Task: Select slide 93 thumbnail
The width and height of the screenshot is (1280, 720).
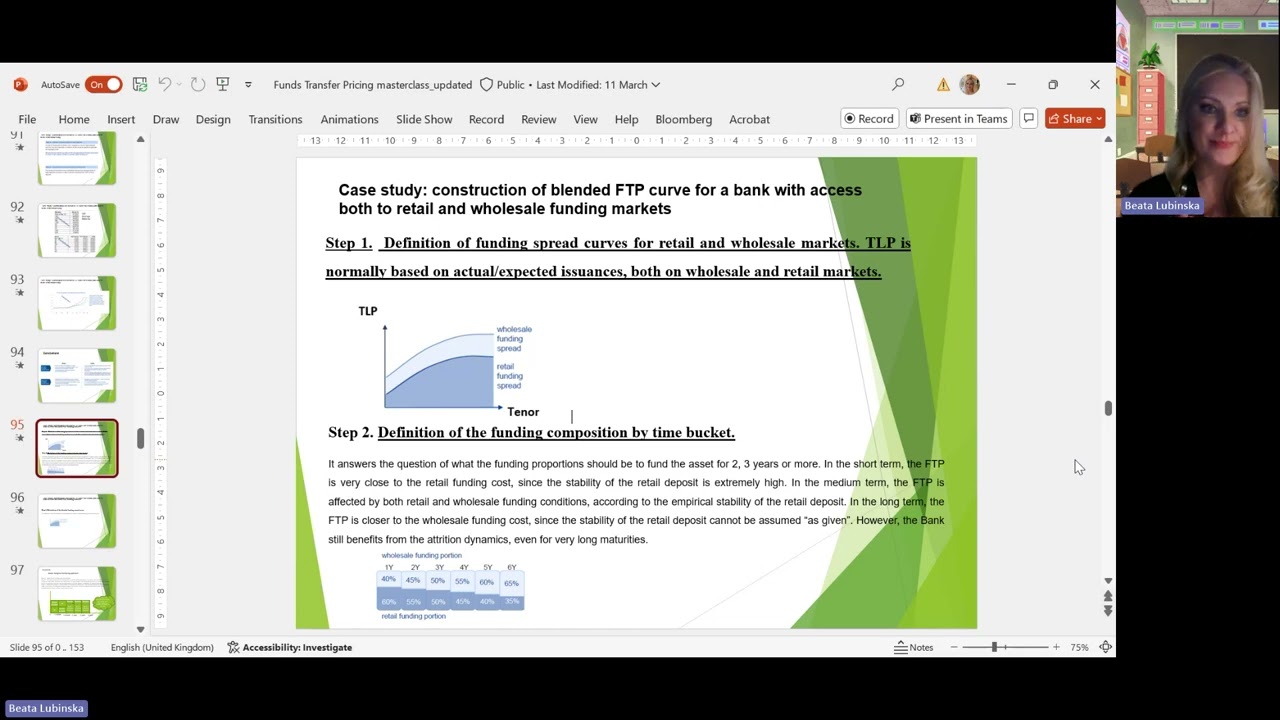Action: pyautogui.click(x=77, y=302)
